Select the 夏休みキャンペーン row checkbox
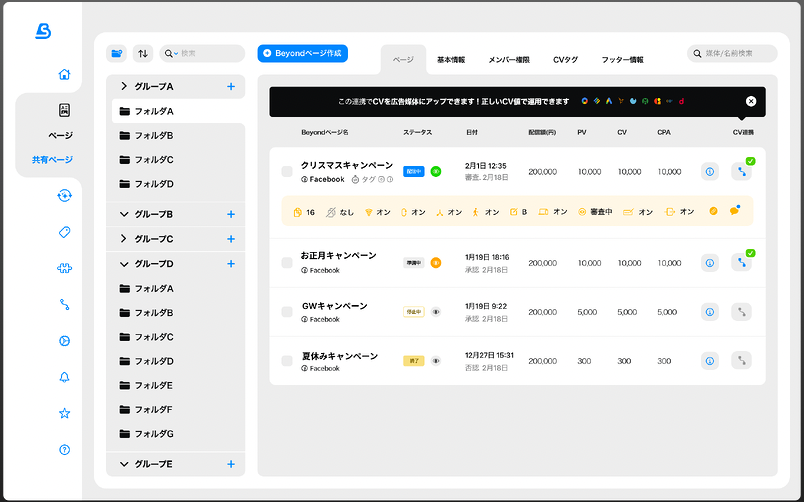This screenshot has height=502, width=804. 287,361
